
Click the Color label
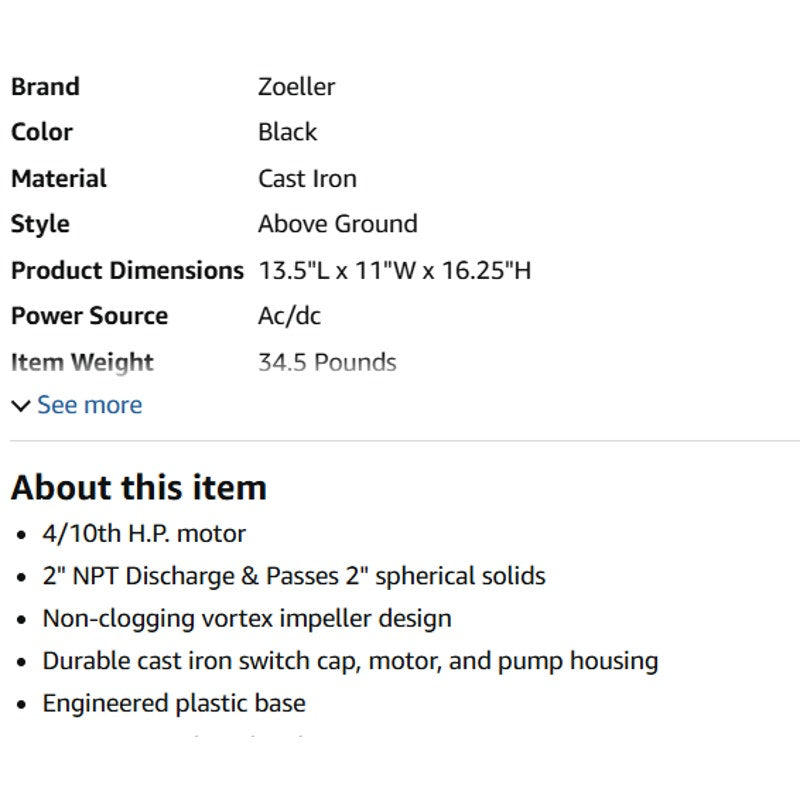(x=42, y=132)
